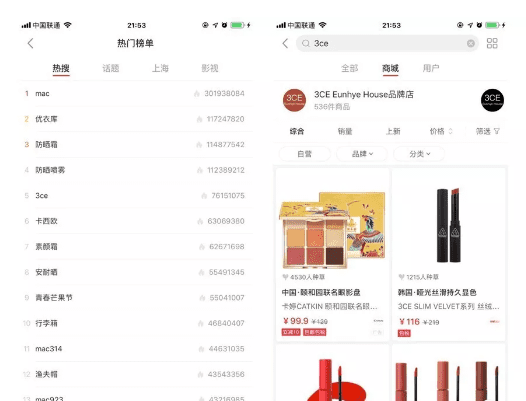Open hot search item 渔夫帽
This screenshot has height=401, width=526.
point(136,374)
